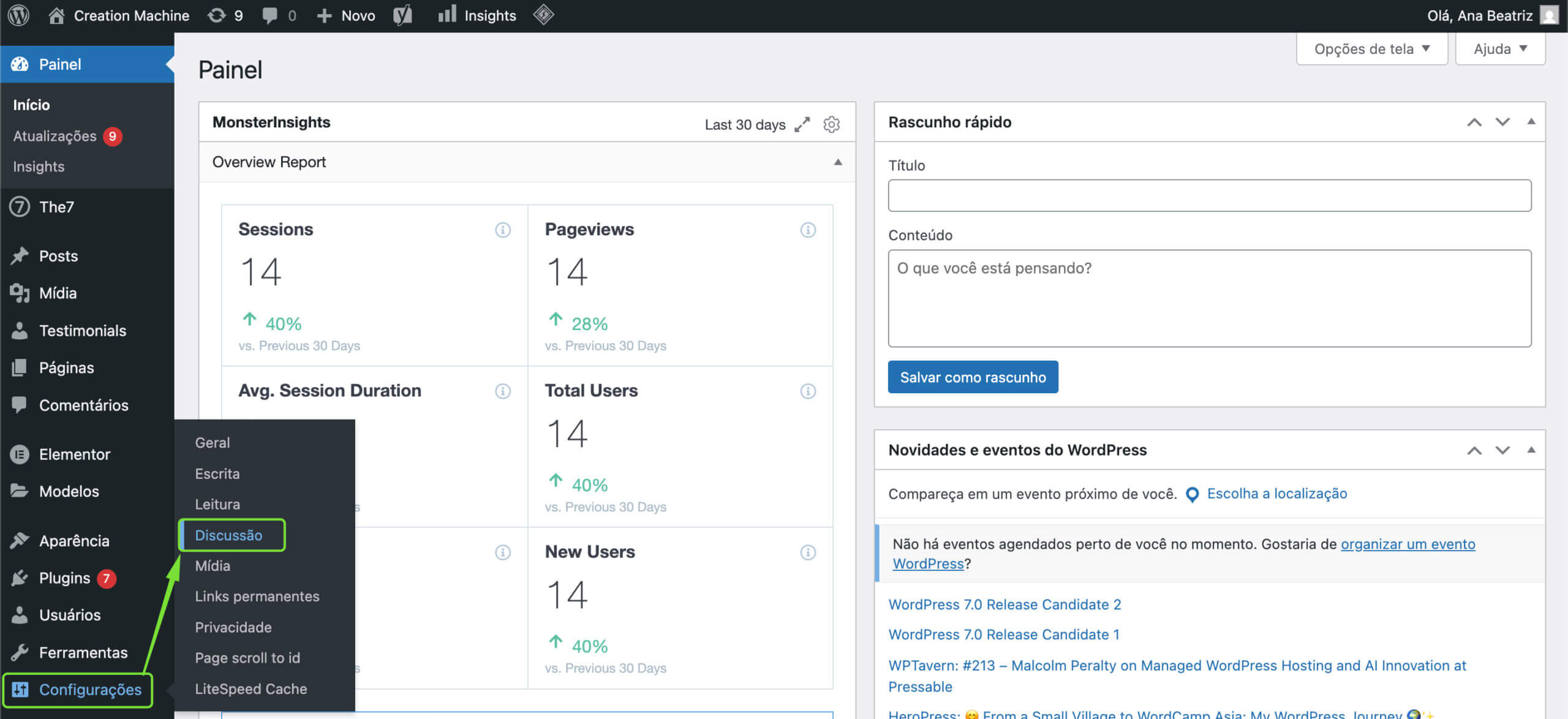Viewport: 1568px width, 719px height.
Task: Open Links permanentes submenu item
Action: (x=257, y=597)
